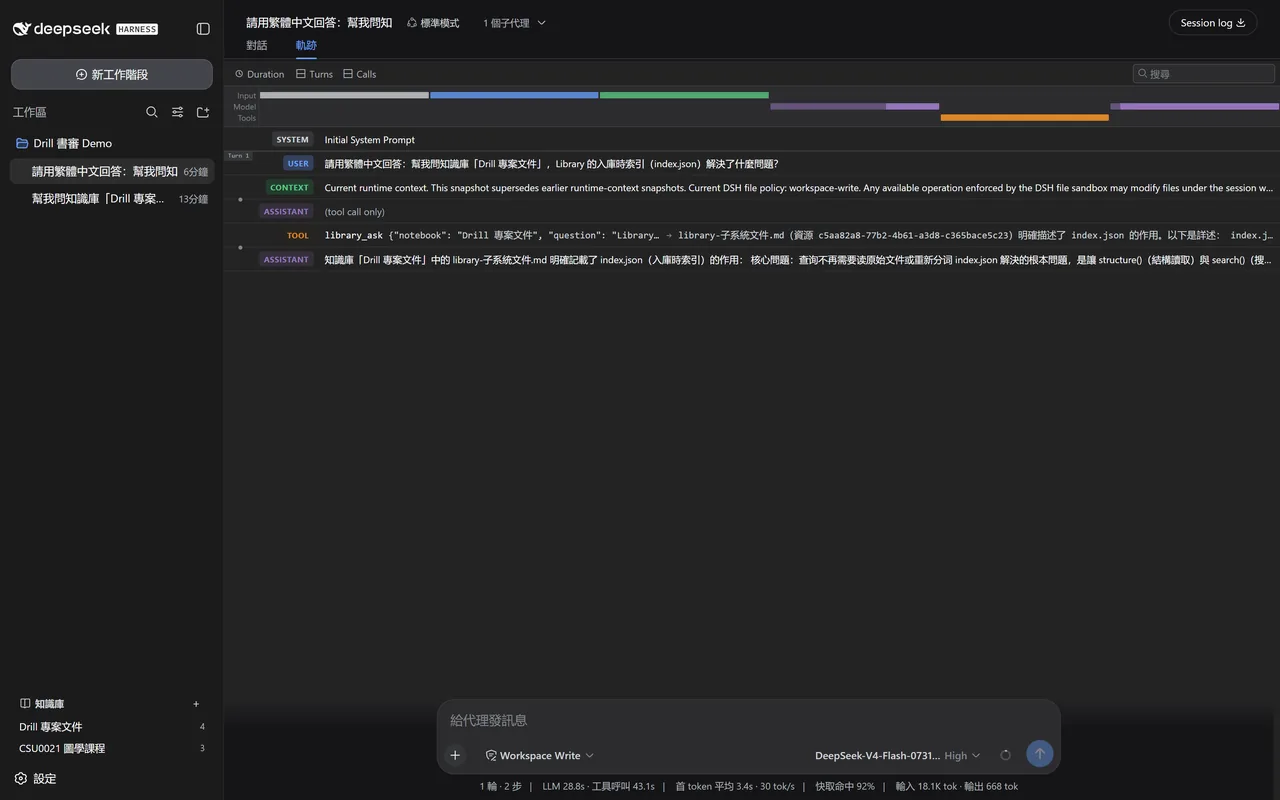Click the green timeline segment
The width and height of the screenshot is (1280, 800).
pos(684,95)
